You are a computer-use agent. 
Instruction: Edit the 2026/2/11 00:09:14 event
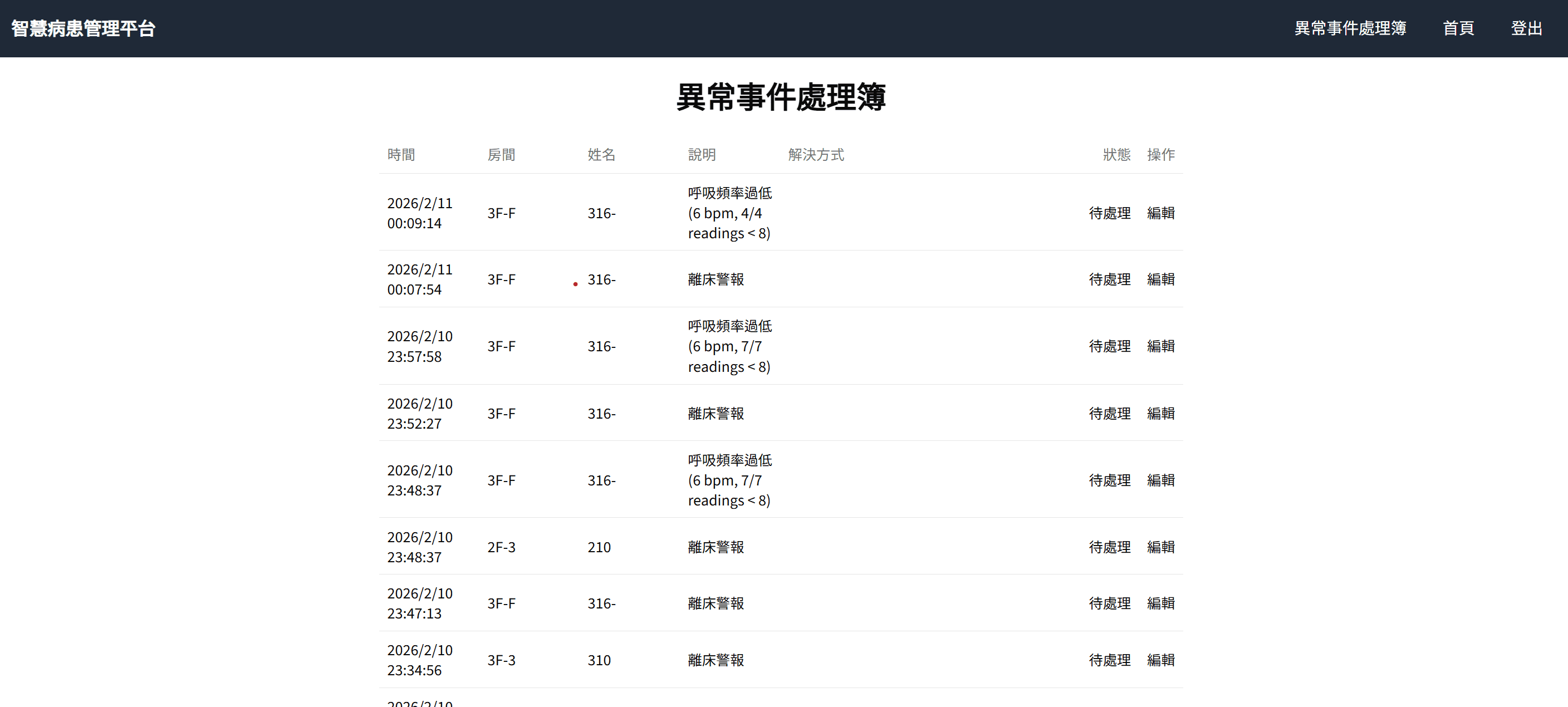click(1160, 213)
